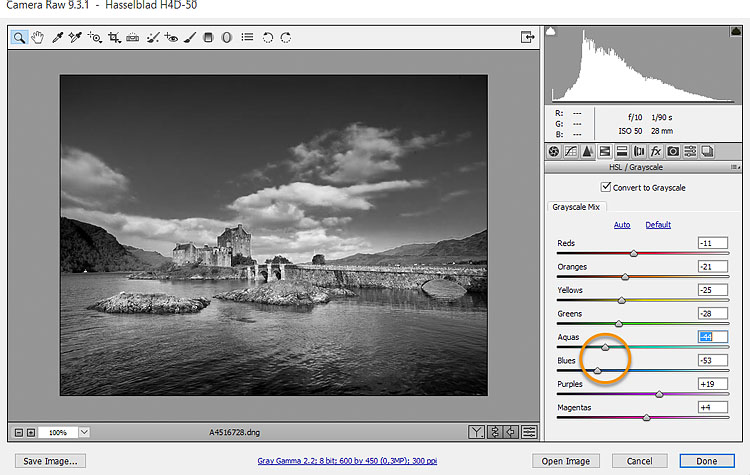Click the Blues slider handle

[x=598, y=370]
